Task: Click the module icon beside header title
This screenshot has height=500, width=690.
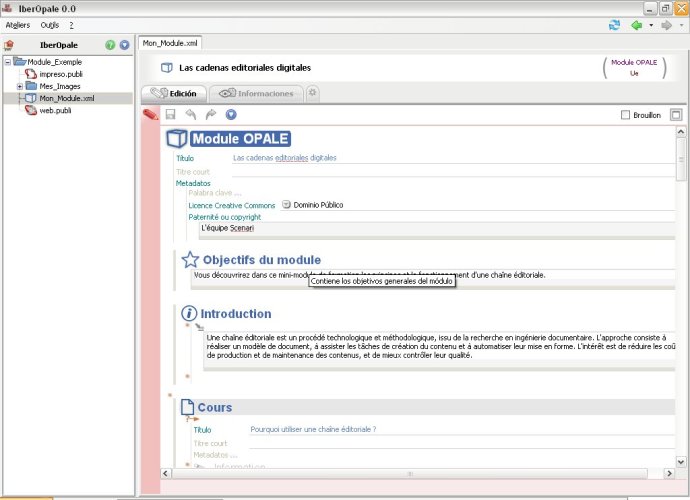Action: 167,68
